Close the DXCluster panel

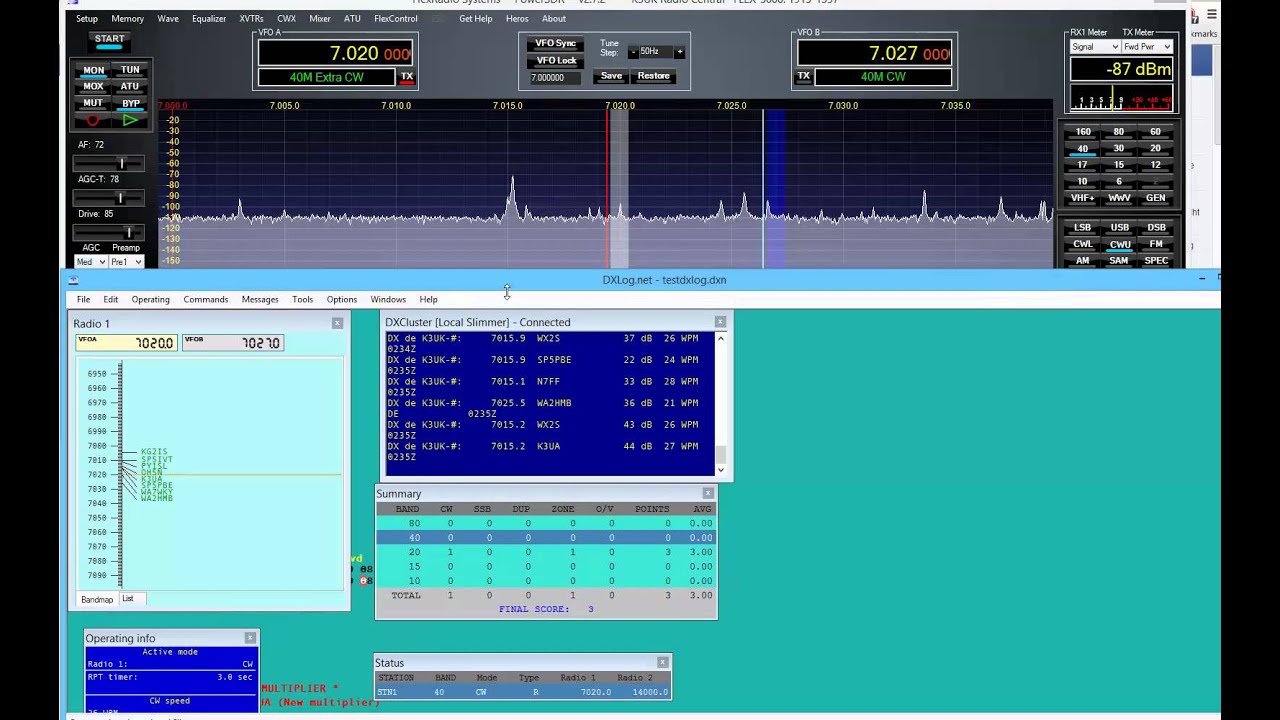tap(720, 322)
